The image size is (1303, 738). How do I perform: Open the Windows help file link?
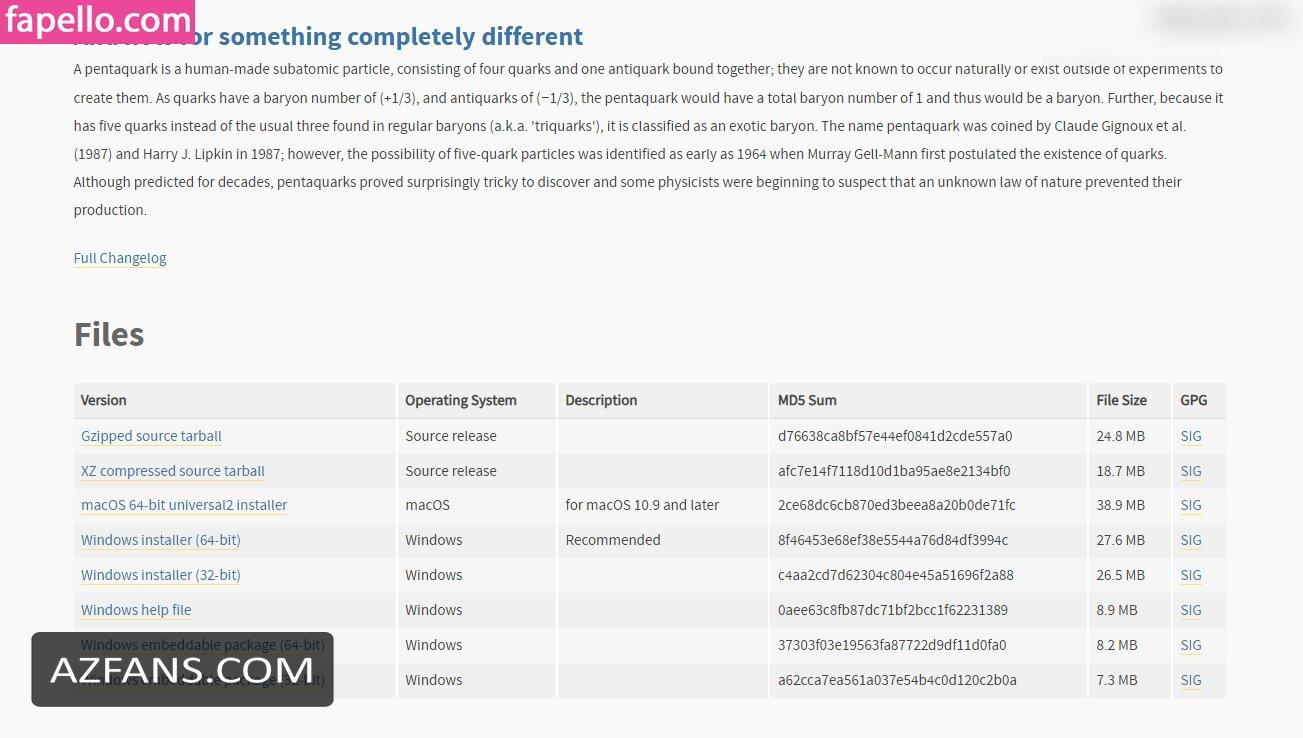(x=136, y=610)
